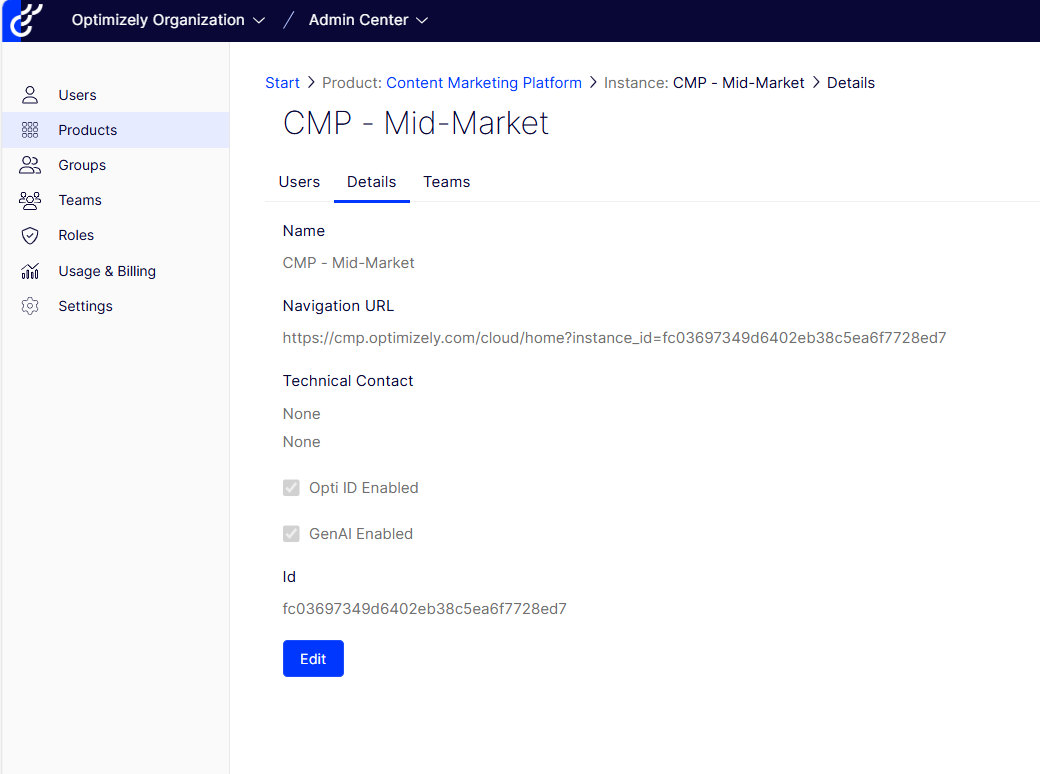Follow the Start breadcrumb link
The height and width of the screenshot is (774, 1040).
pos(282,83)
